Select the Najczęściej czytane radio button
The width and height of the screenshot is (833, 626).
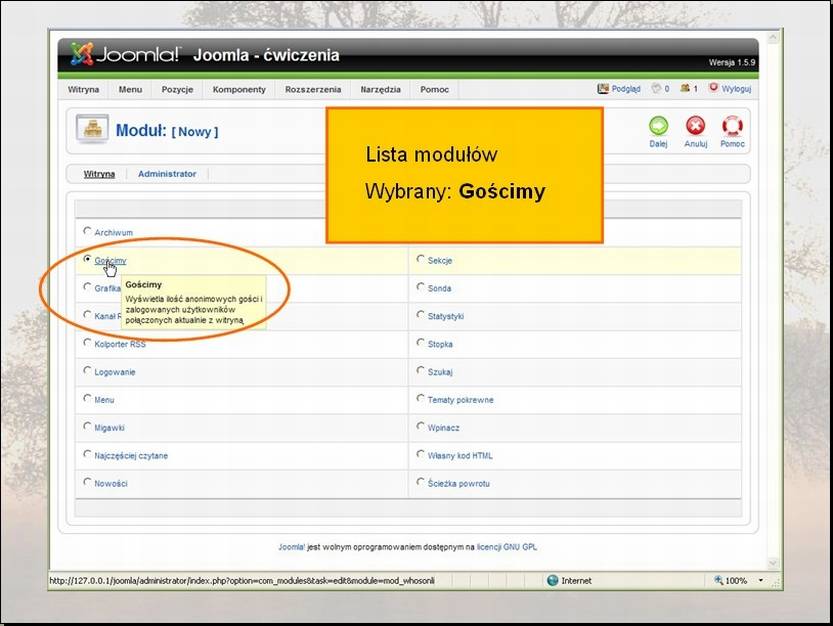pos(87,454)
